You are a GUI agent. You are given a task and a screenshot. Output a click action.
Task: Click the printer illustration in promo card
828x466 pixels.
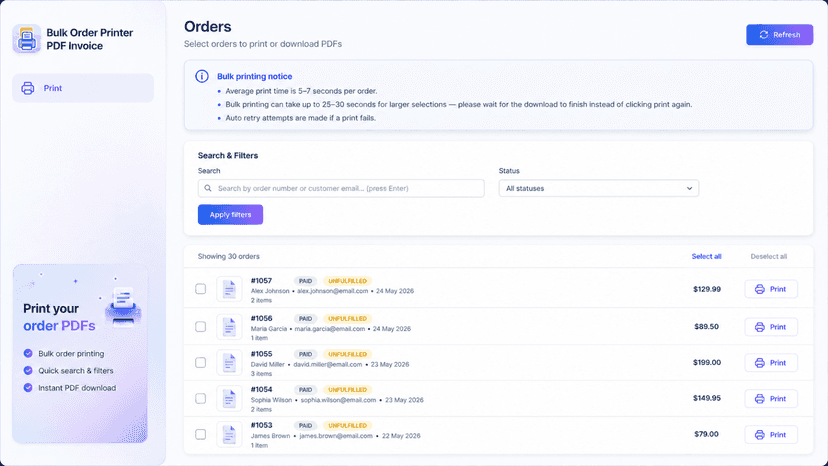point(123,307)
